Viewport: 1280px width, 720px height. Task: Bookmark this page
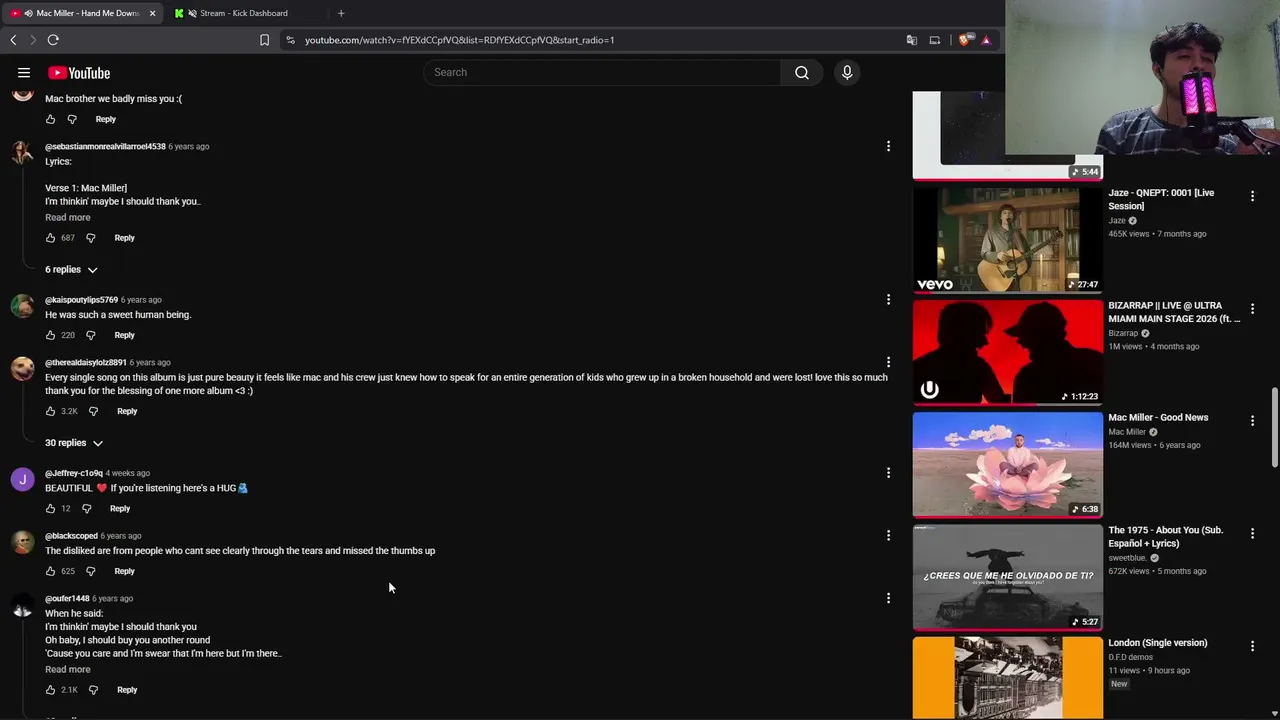(264, 40)
